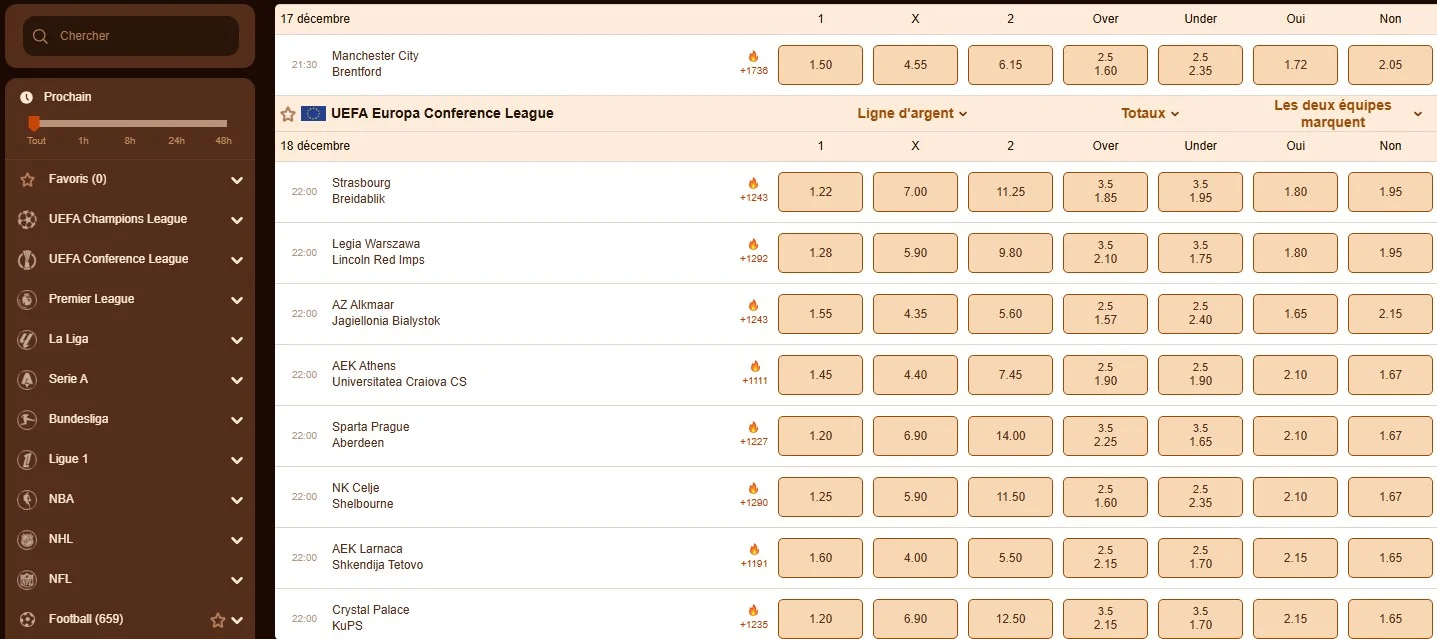This screenshot has width=1437, height=639.
Task: Click the Prochain time slider handle
Action: 34,123
